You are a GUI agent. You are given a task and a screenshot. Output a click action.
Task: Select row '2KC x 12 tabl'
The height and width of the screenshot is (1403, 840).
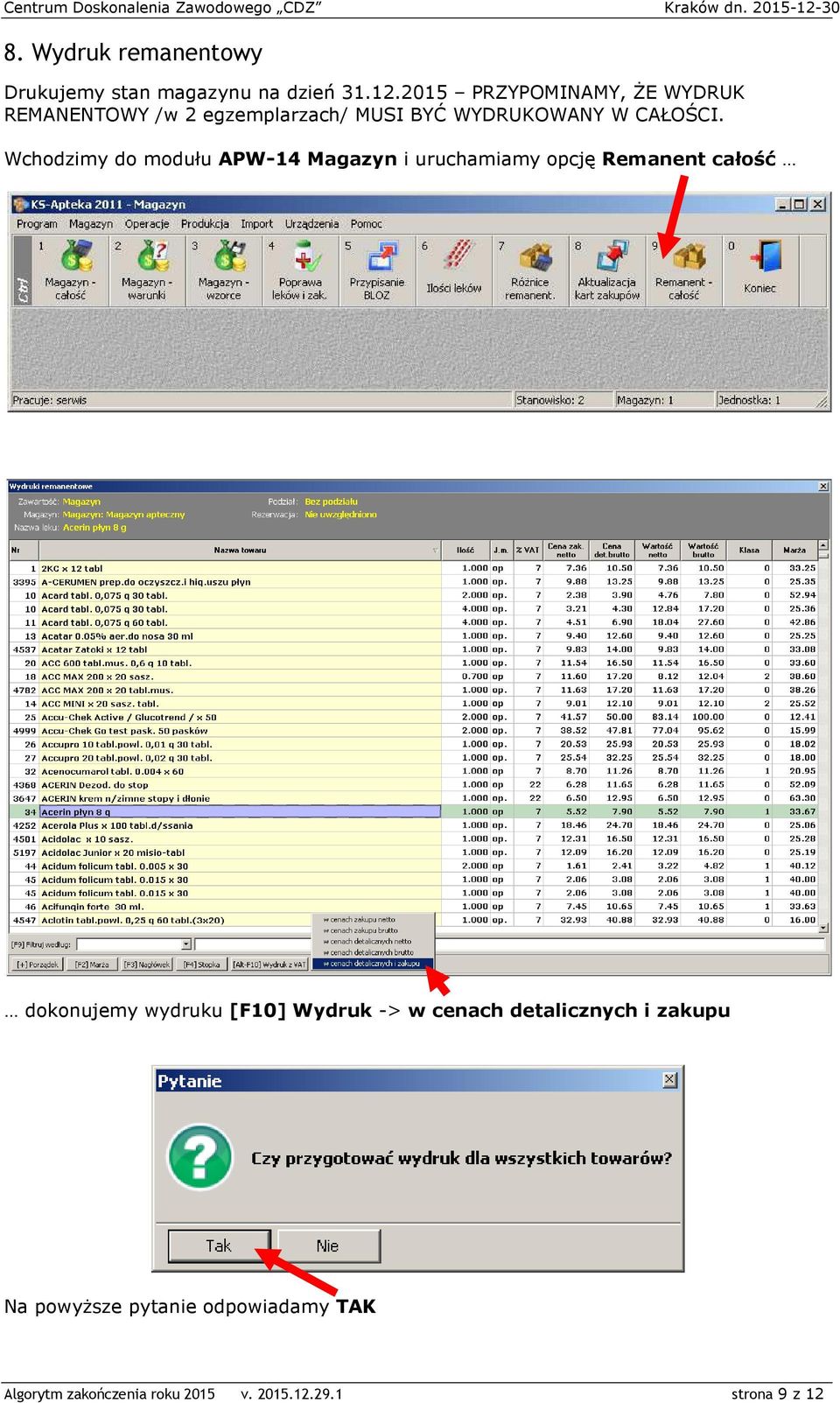coord(414,569)
